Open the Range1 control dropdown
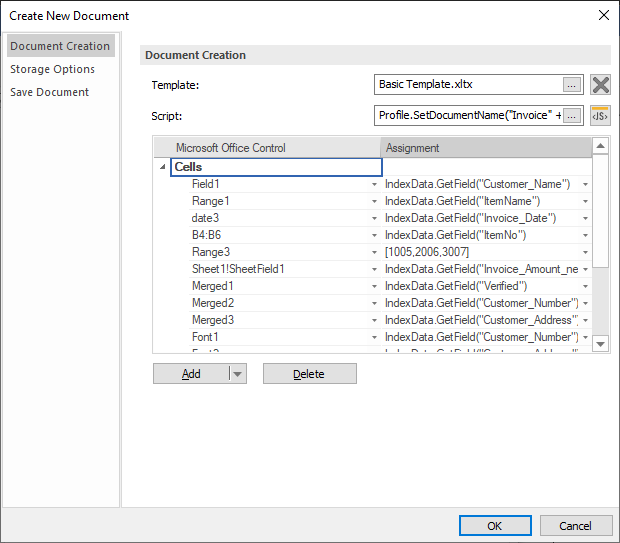Image resolution: width=620 pixels, height=543 pixels. pyautogui.click(x=374, y=201)
